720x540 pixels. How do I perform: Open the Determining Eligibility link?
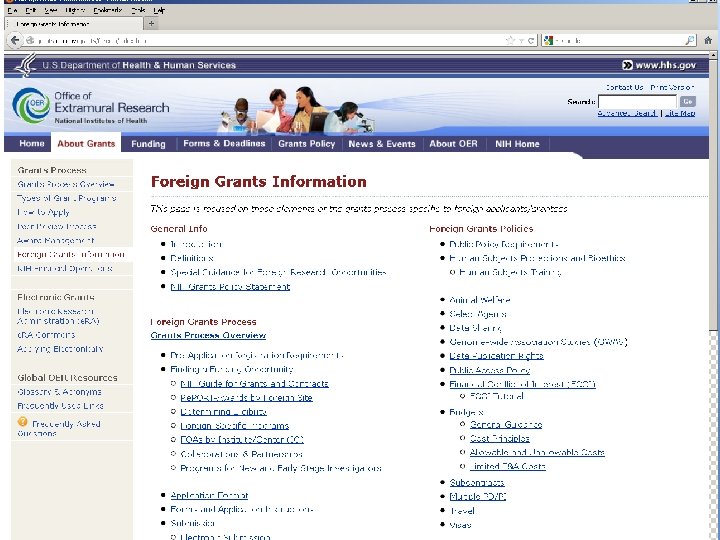click(x=223, y=412)
